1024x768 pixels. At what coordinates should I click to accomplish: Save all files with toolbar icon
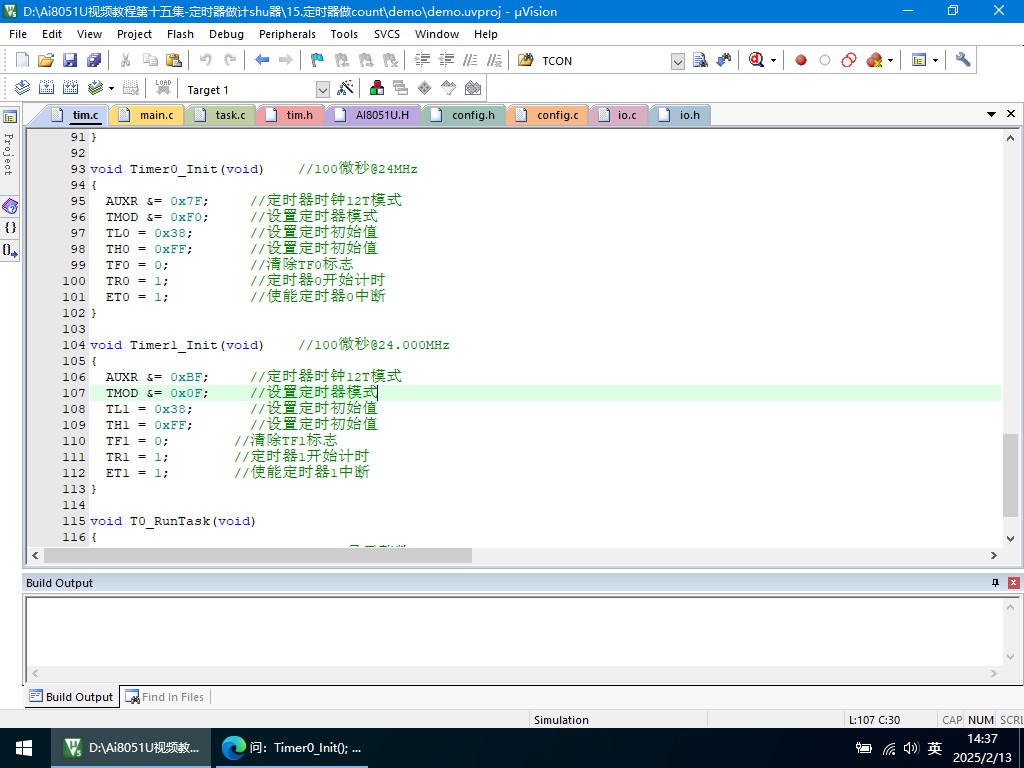click(94, 60)
